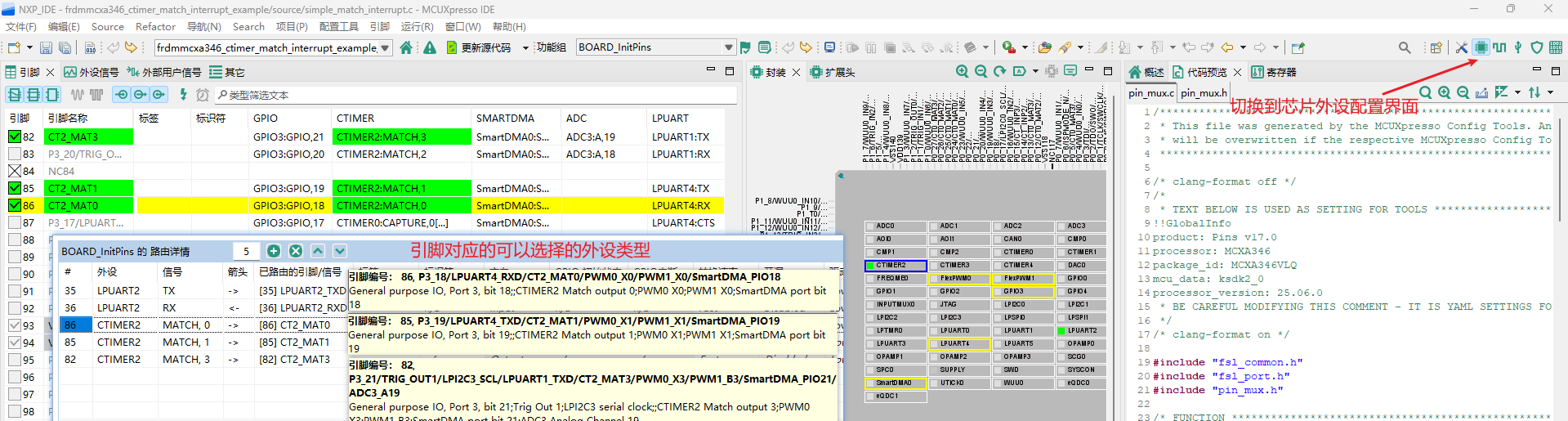The image size is (1568, 421).
Task: Select the CTIMER2 peripheral block
Action: (x=896, y=266)
